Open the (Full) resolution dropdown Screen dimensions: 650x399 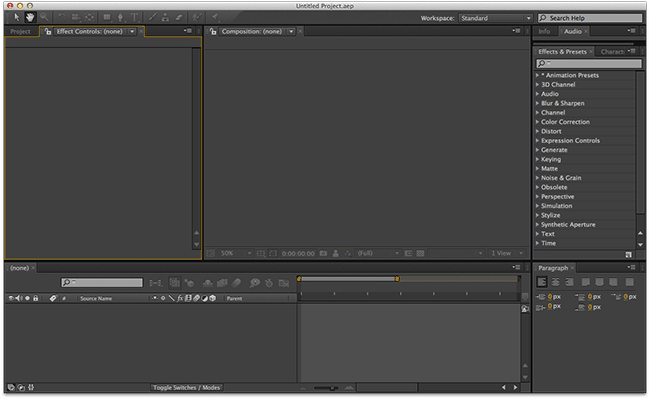click(378, 253)
